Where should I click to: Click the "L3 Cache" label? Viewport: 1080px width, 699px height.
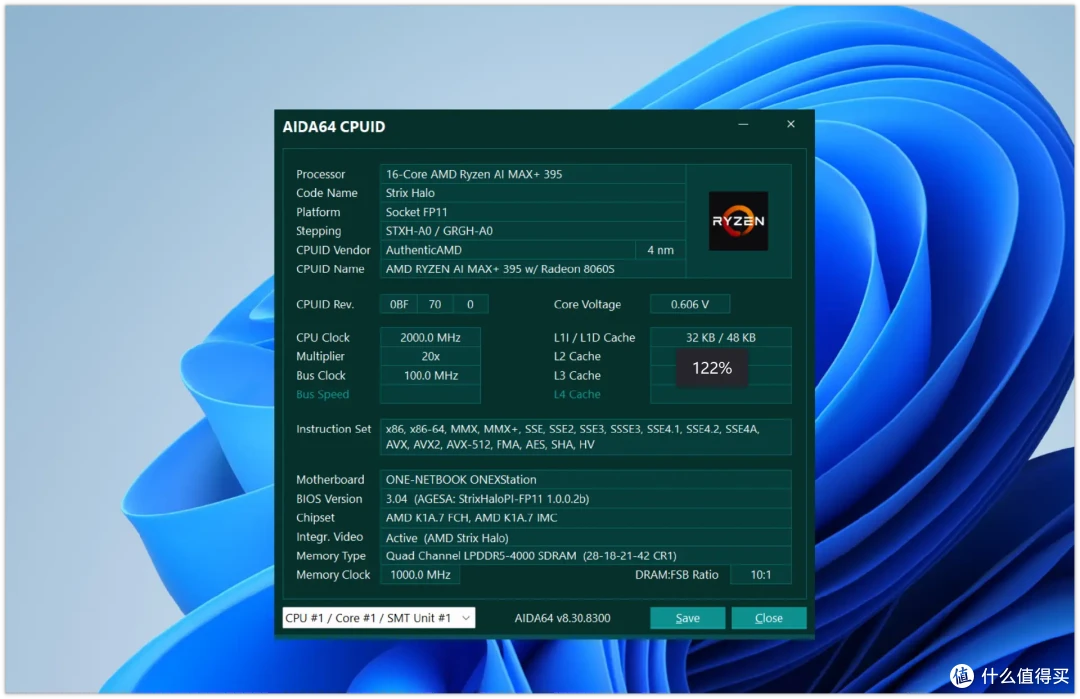577,375
